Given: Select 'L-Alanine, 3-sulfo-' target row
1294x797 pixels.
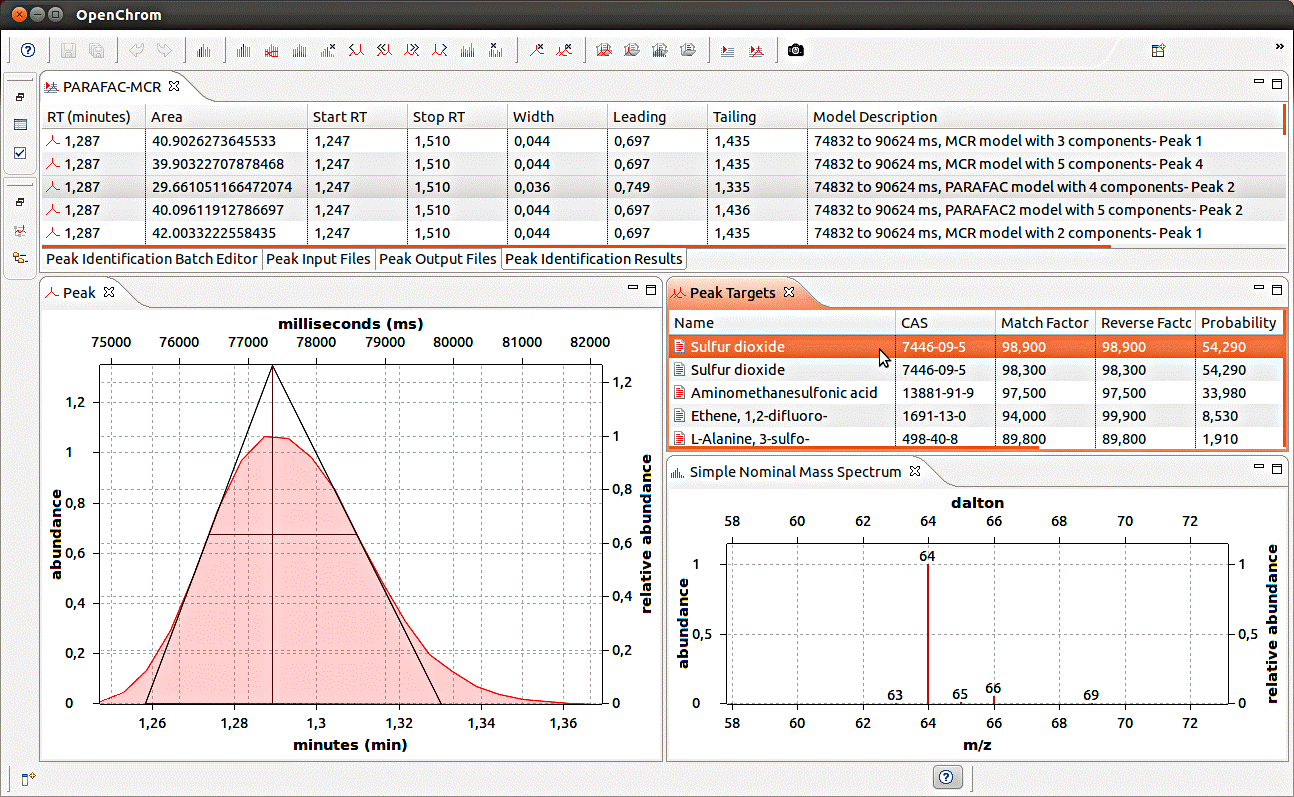Looking at the screenshot, I should pyautogui.click(x=975, y=438).
